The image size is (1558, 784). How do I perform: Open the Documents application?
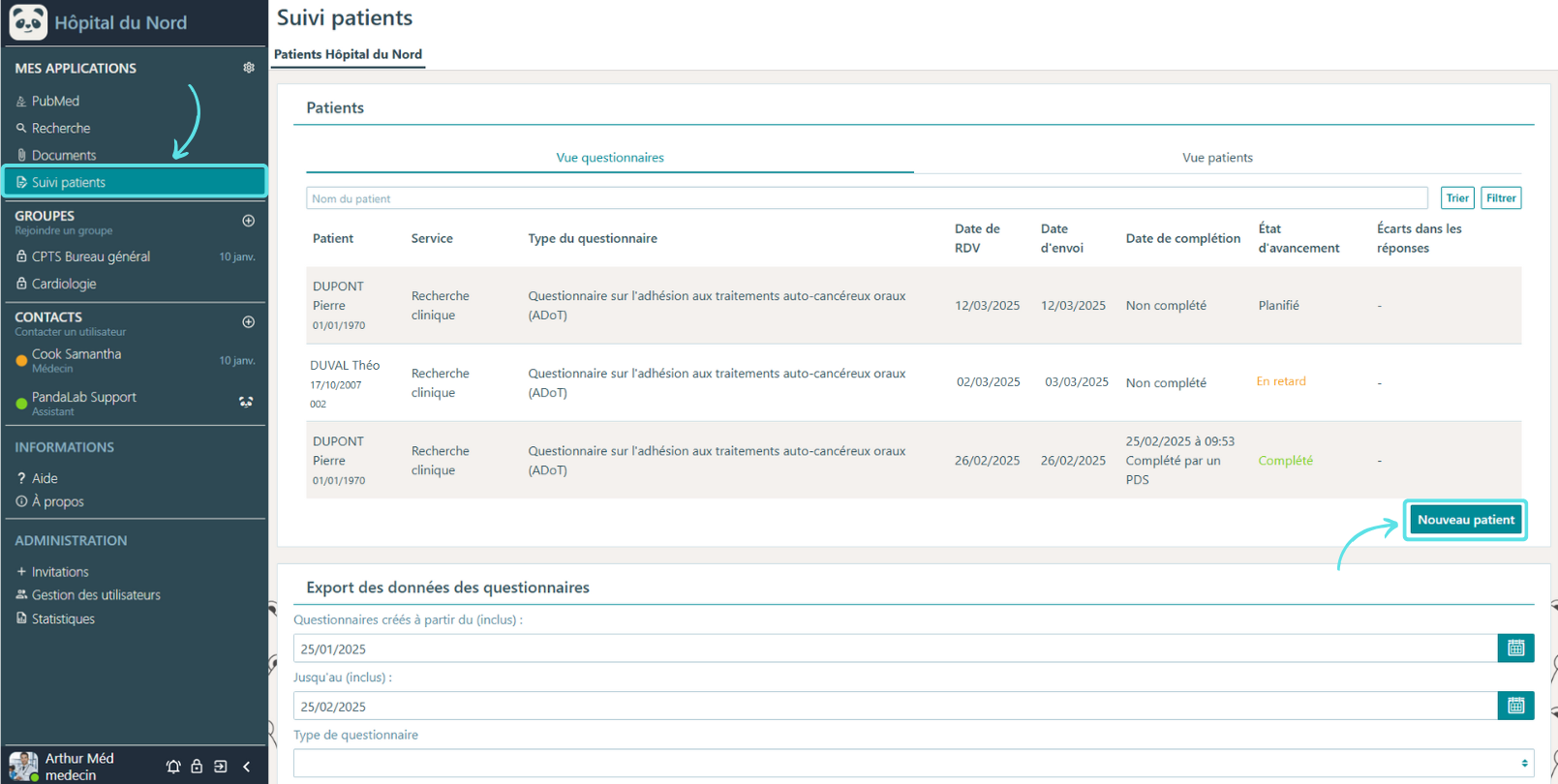(64, 155)
